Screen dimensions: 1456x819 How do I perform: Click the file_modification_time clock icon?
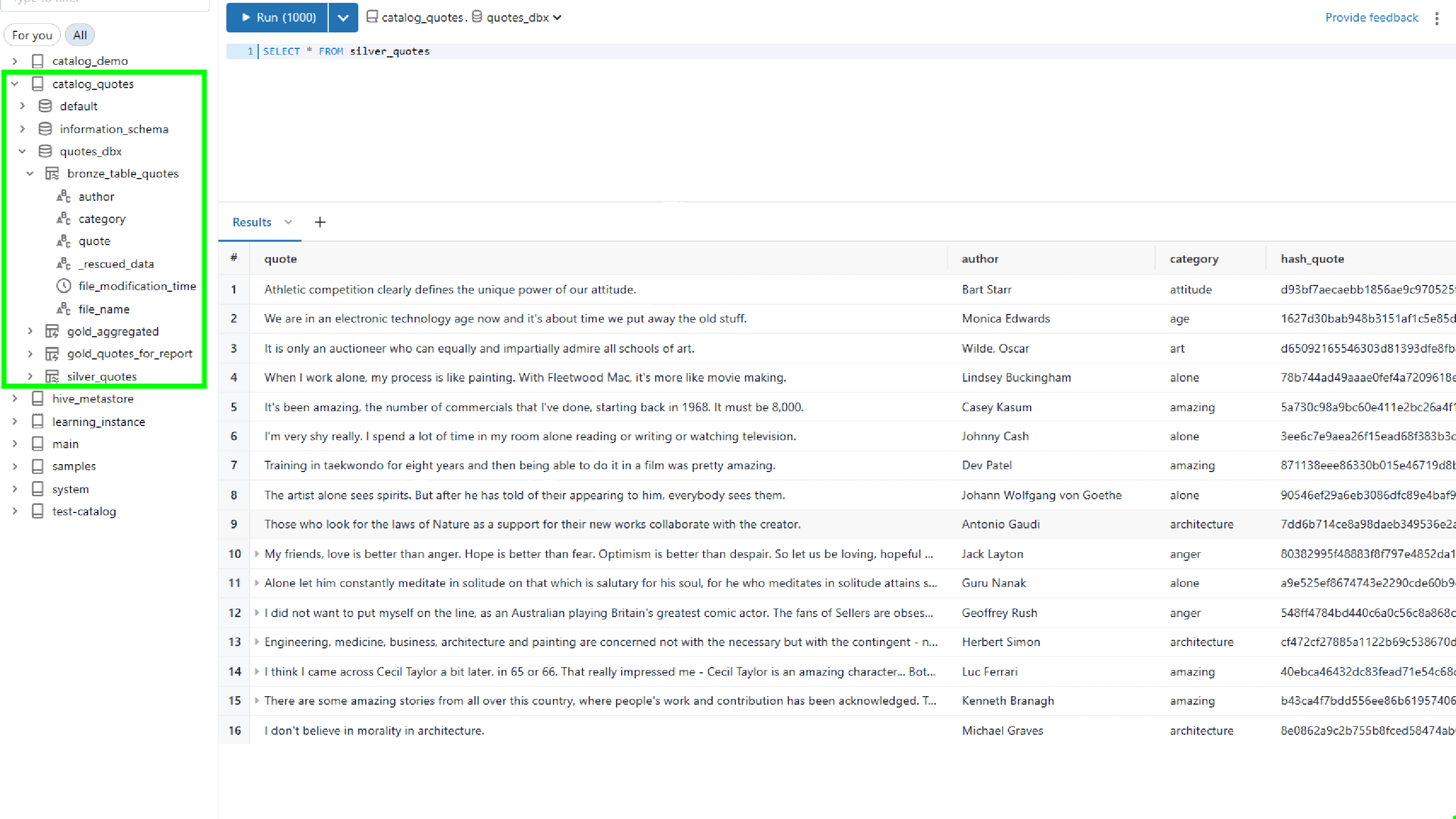click(x=64, y=286)
